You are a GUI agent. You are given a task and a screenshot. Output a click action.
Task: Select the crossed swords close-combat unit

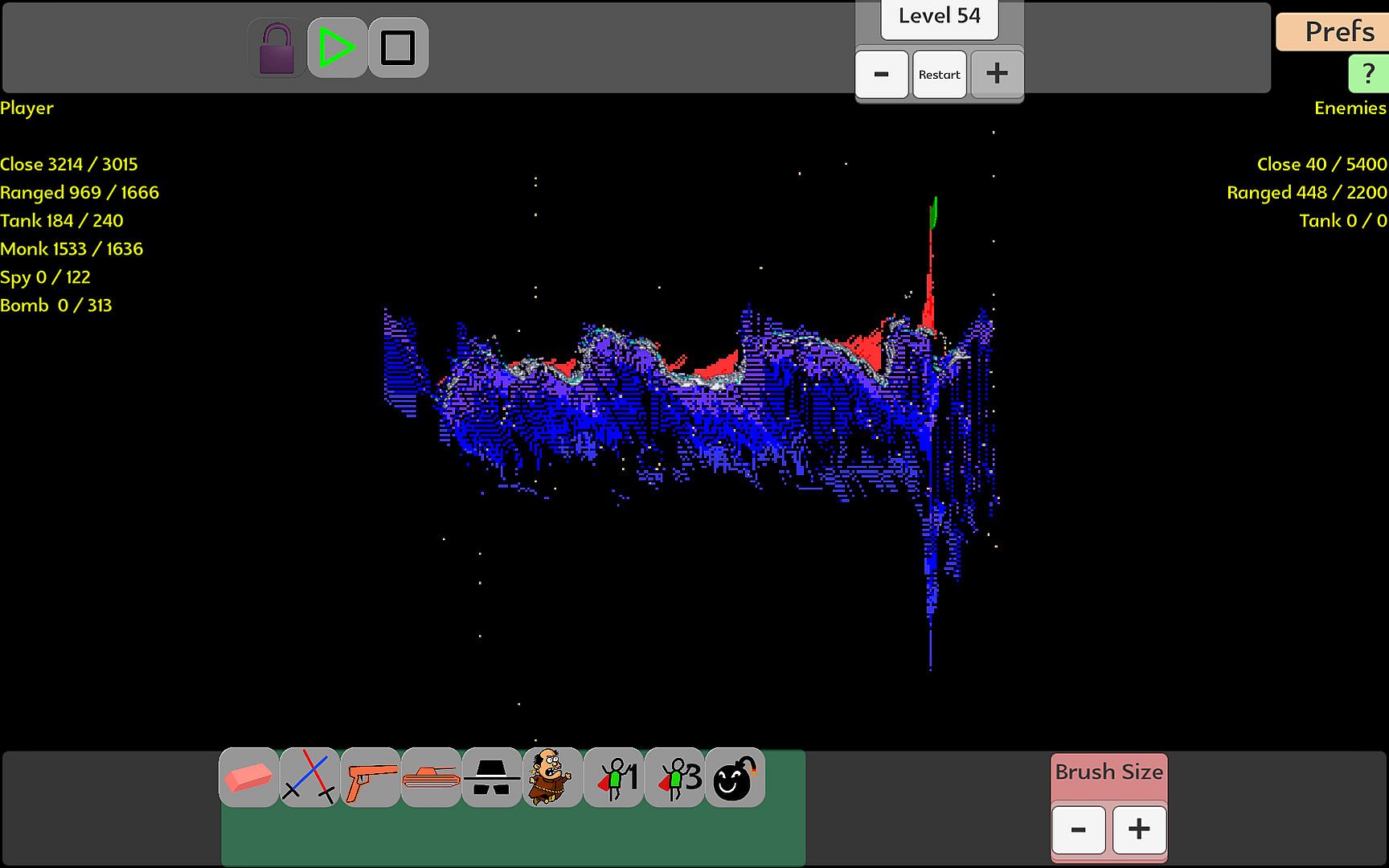point(309,777)
